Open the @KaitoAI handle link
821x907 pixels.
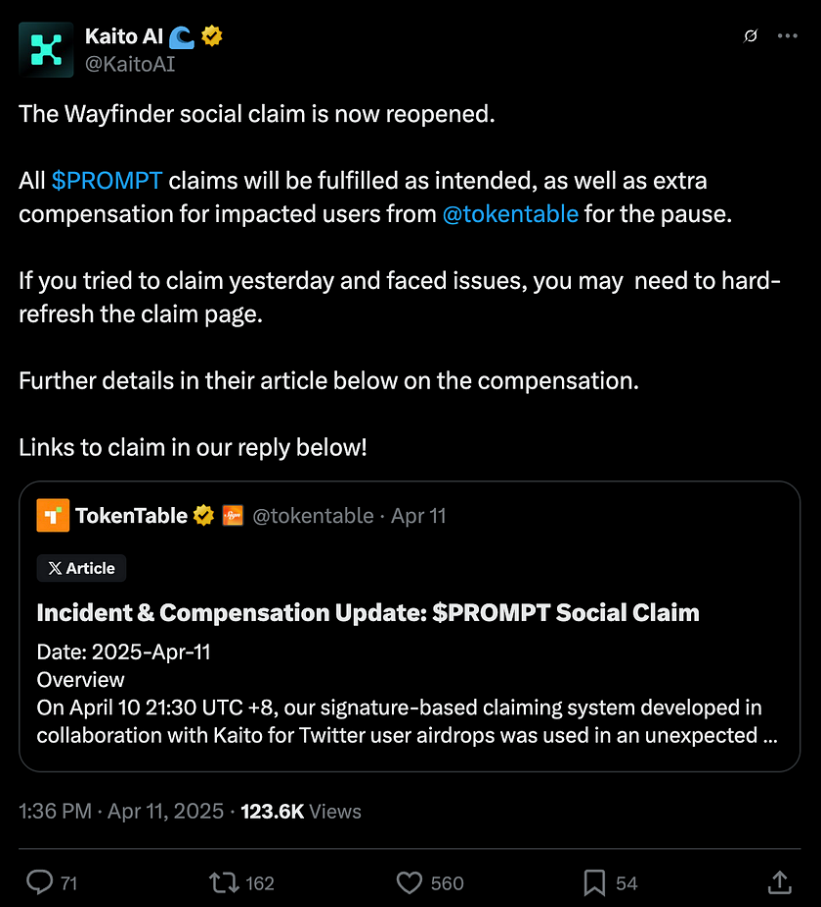(130, 64)
